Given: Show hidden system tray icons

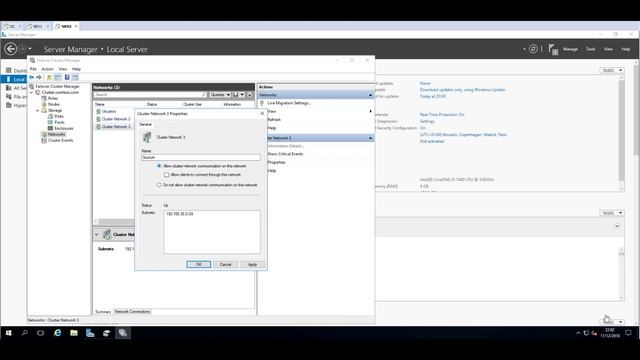Looking at the screenshot, I should pos(578,333).
